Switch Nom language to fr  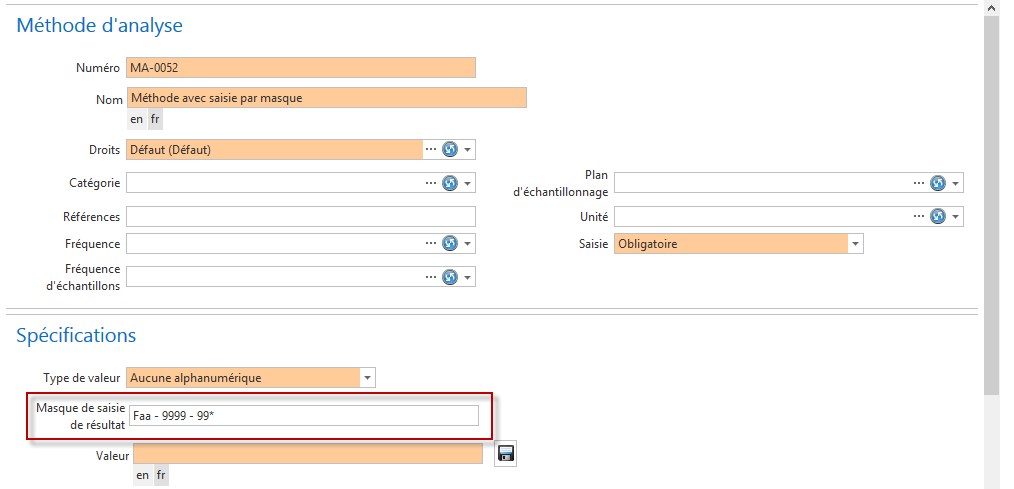[x=155, y=119]
